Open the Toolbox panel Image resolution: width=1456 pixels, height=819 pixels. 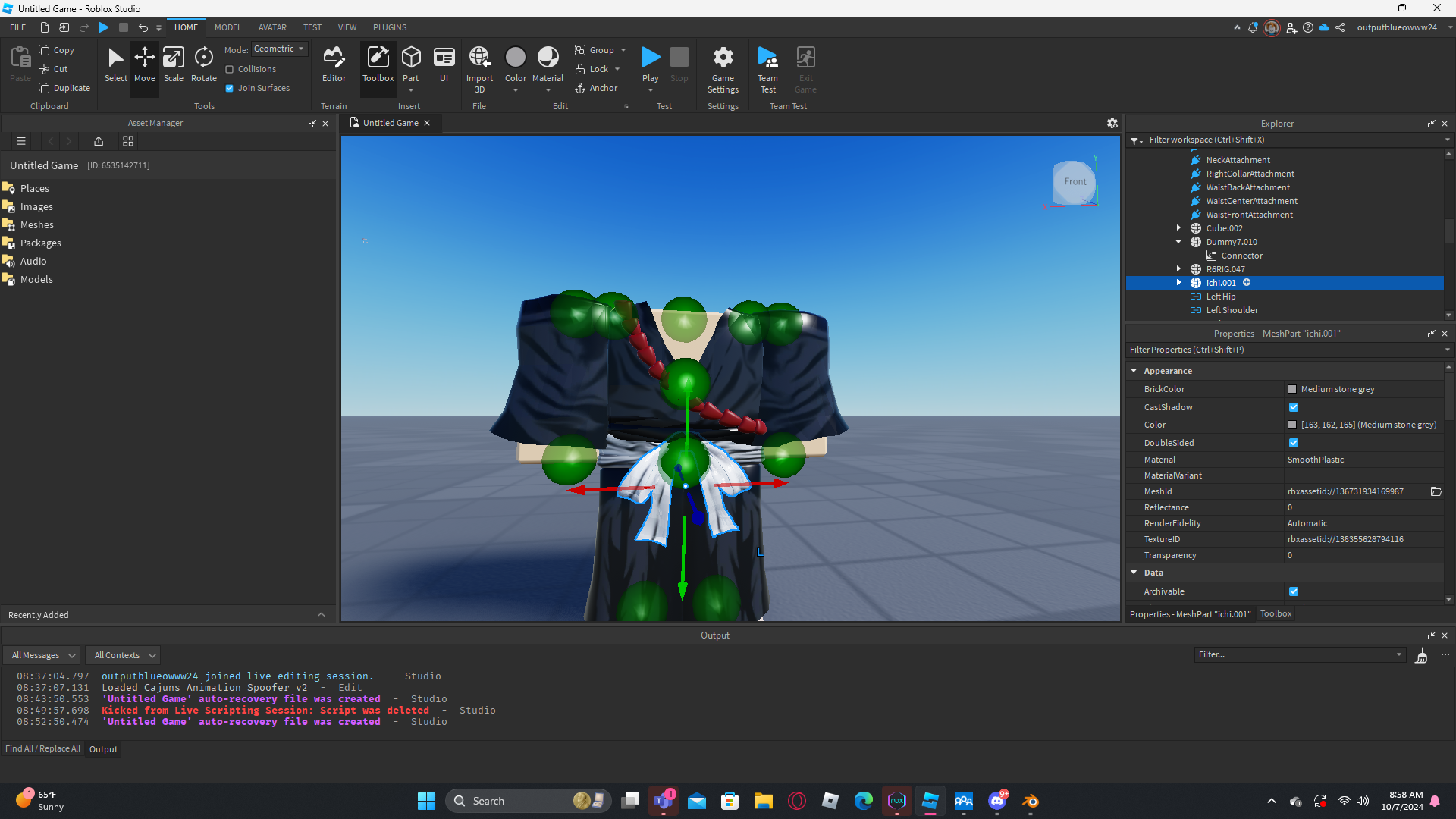pyautogui.click(x=378, y=64)
